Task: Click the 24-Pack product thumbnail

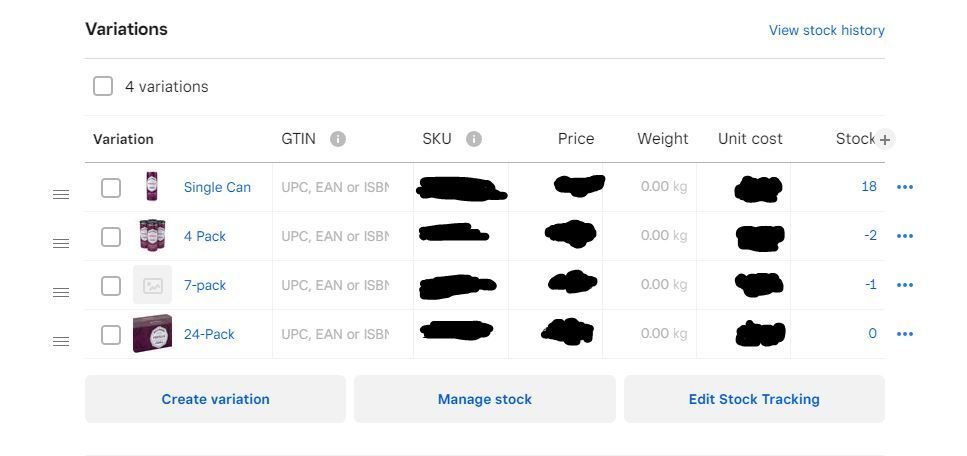Action: 152,334
